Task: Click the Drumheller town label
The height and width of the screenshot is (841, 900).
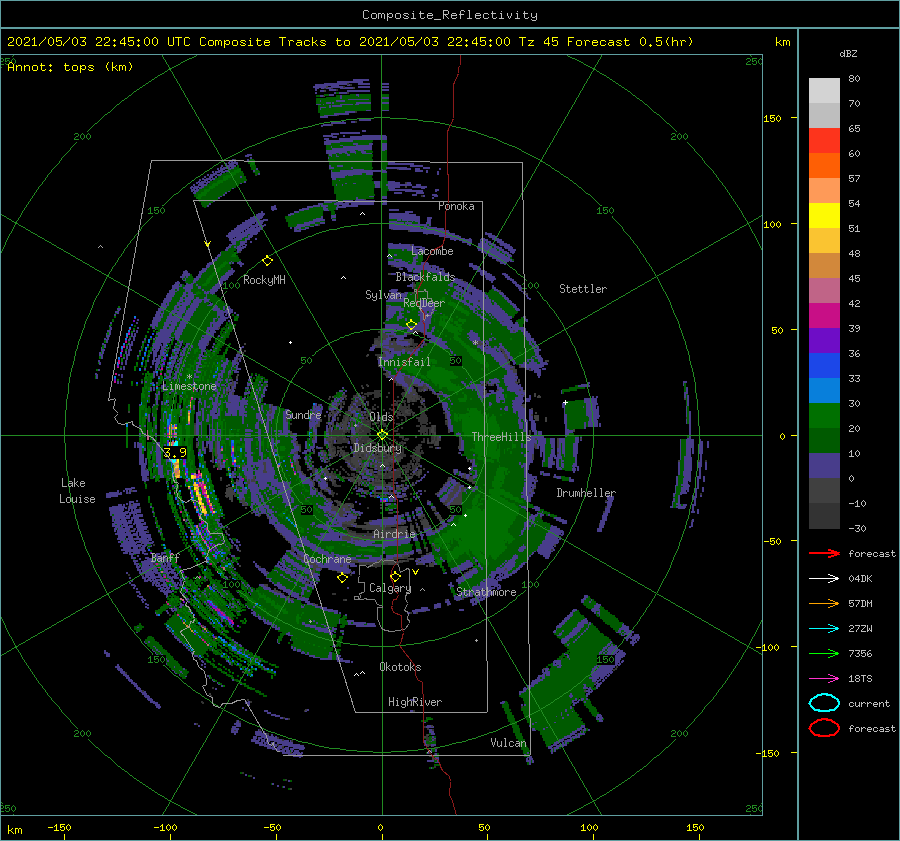Action: [x=586, y=493]
